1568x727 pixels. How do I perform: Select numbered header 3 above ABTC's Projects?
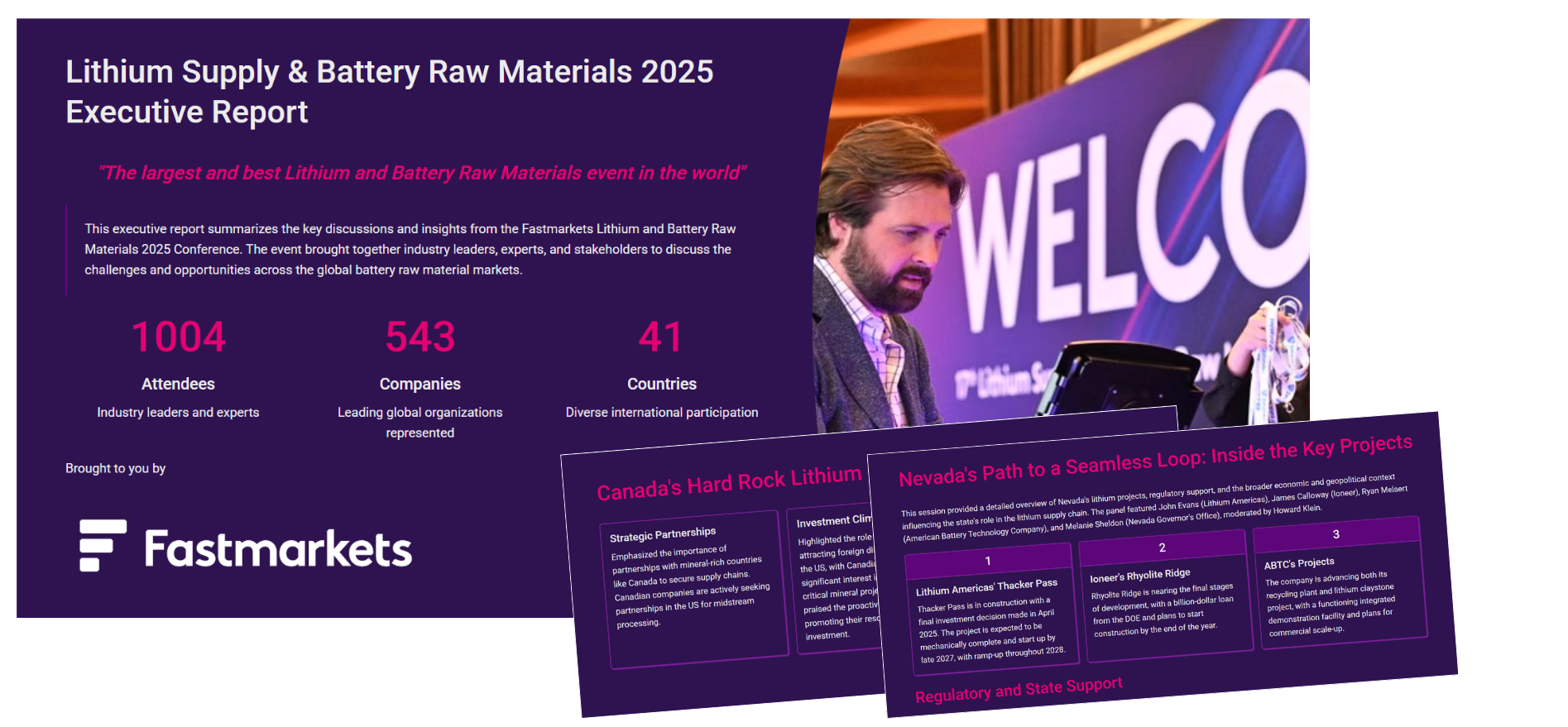point(1335,534)
